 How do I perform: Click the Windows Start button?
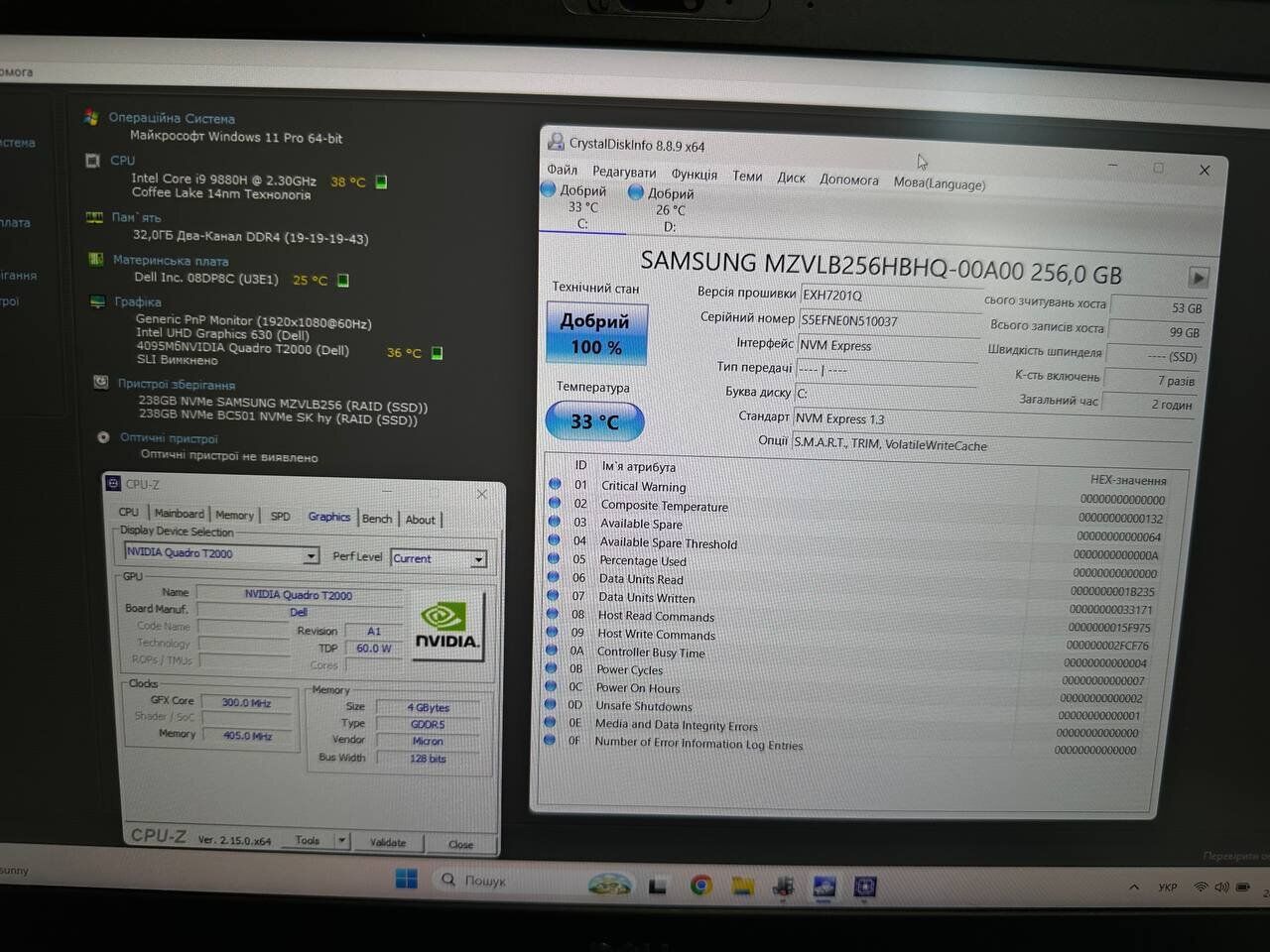point(406,880)
